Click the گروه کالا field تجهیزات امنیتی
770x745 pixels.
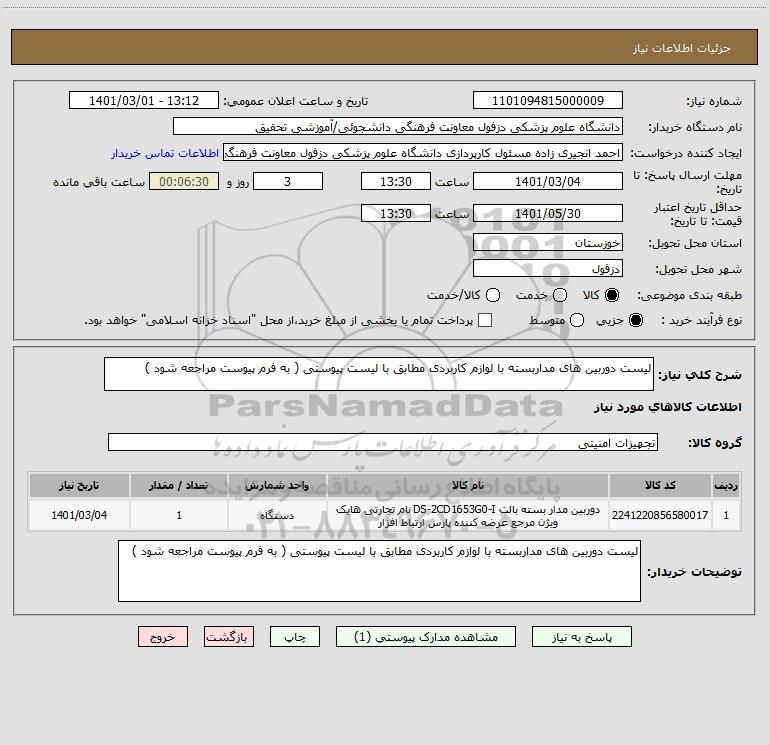pos(383,442)
